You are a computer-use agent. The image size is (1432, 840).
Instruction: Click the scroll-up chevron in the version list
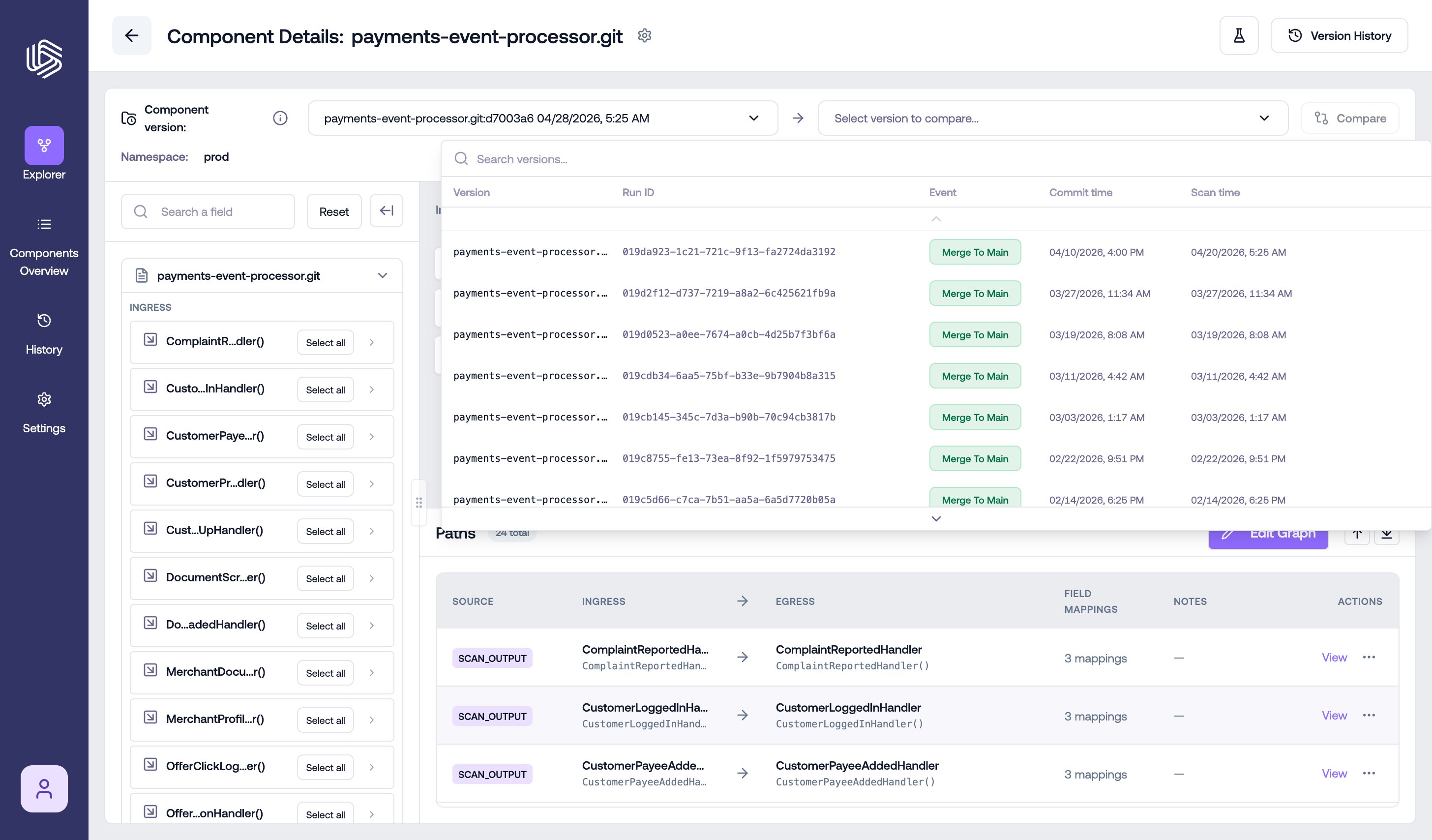coord(936,219)
